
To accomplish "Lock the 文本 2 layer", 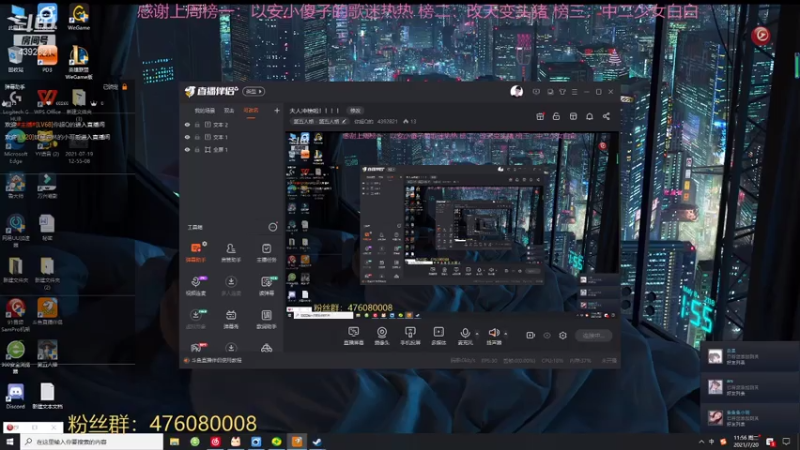I will point(197,124).
